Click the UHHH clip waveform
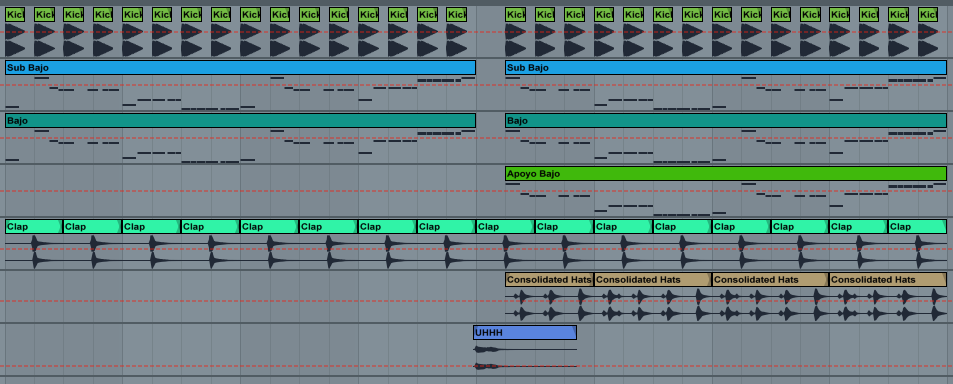This screenshot has width=953, height=384. coord(525,358)
